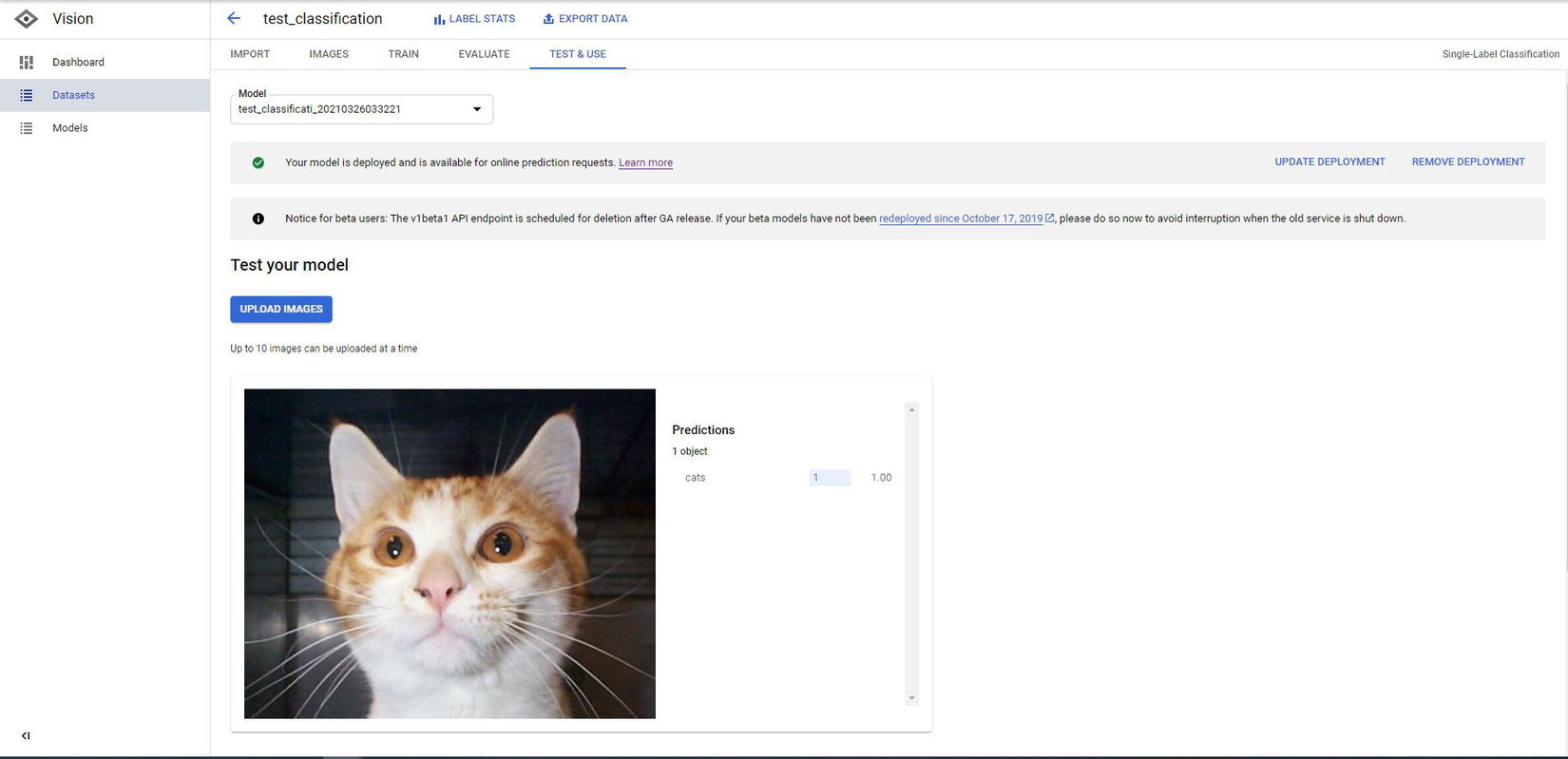Click the cats prediction label

(x=696, y=478)
